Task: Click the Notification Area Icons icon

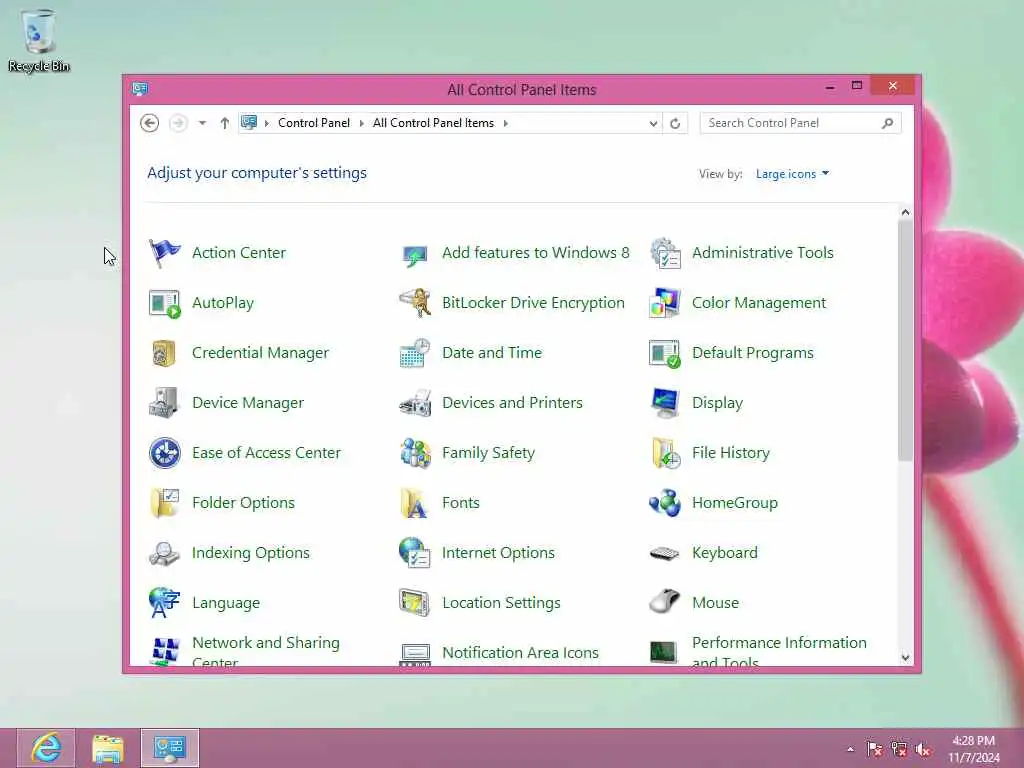Action: click(415, 654)
